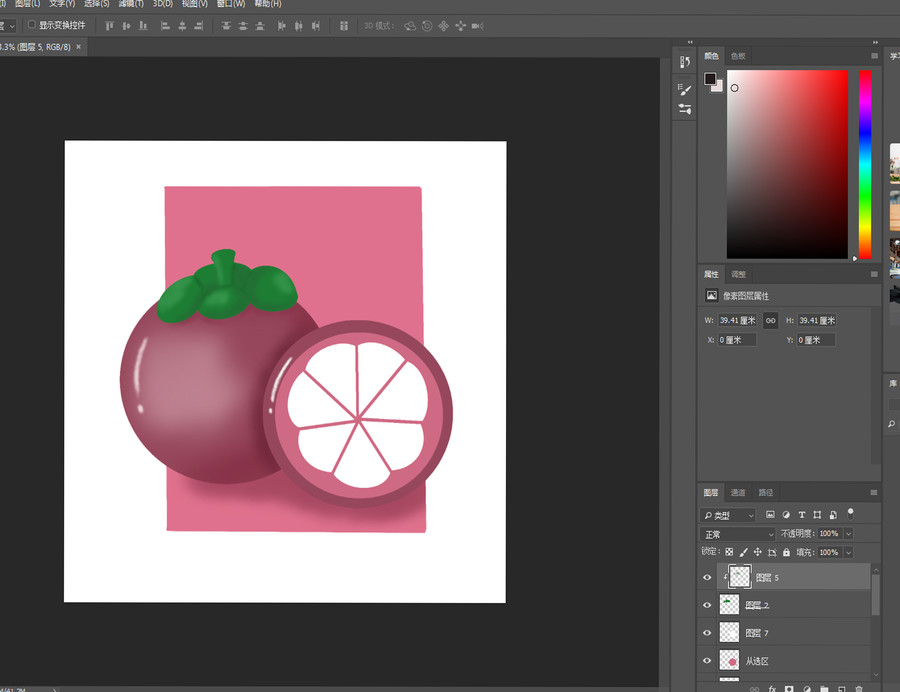Click the align horizontal centers icon
This screenshot has width=900, height=692.
pos(183,26)
